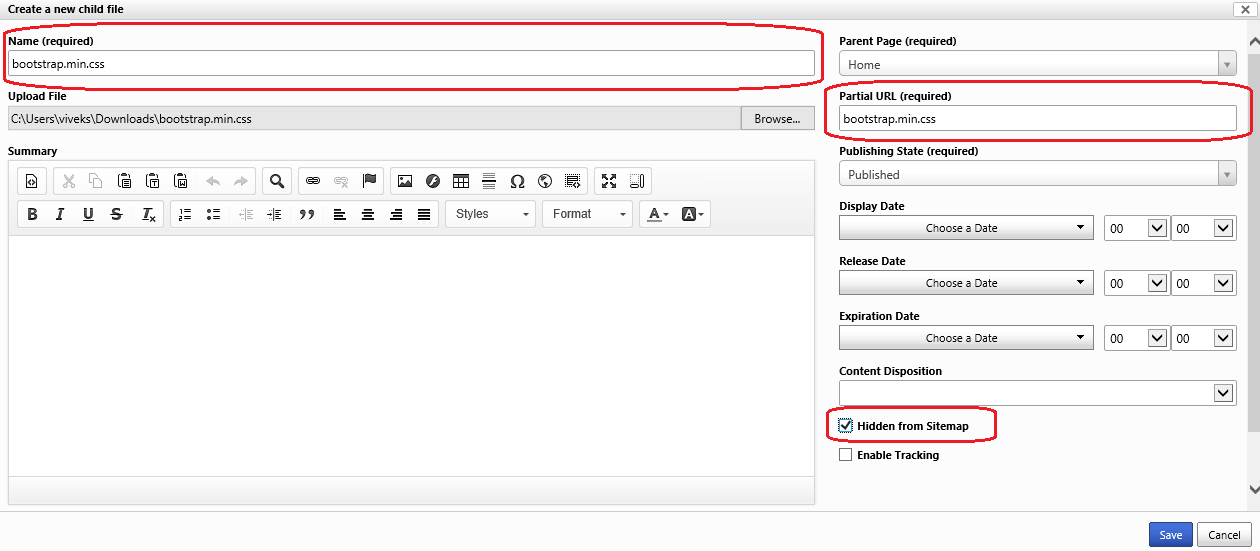Open Expiration Date chooser
This screenshot has height=551, width=1260.
pyautogui.click(x=965, y=338)
